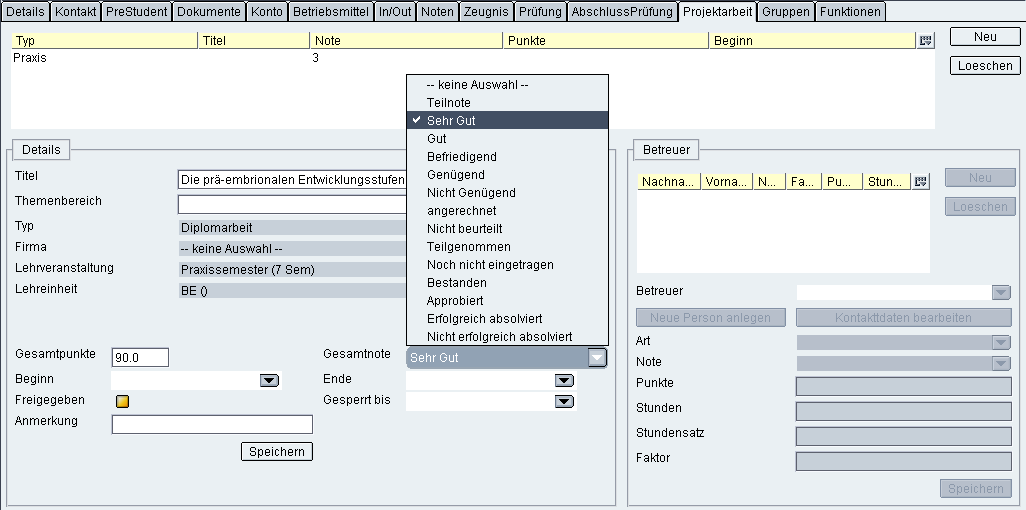
Task: Toggle the Freigegeben checkbox
Action: (123, 402)
